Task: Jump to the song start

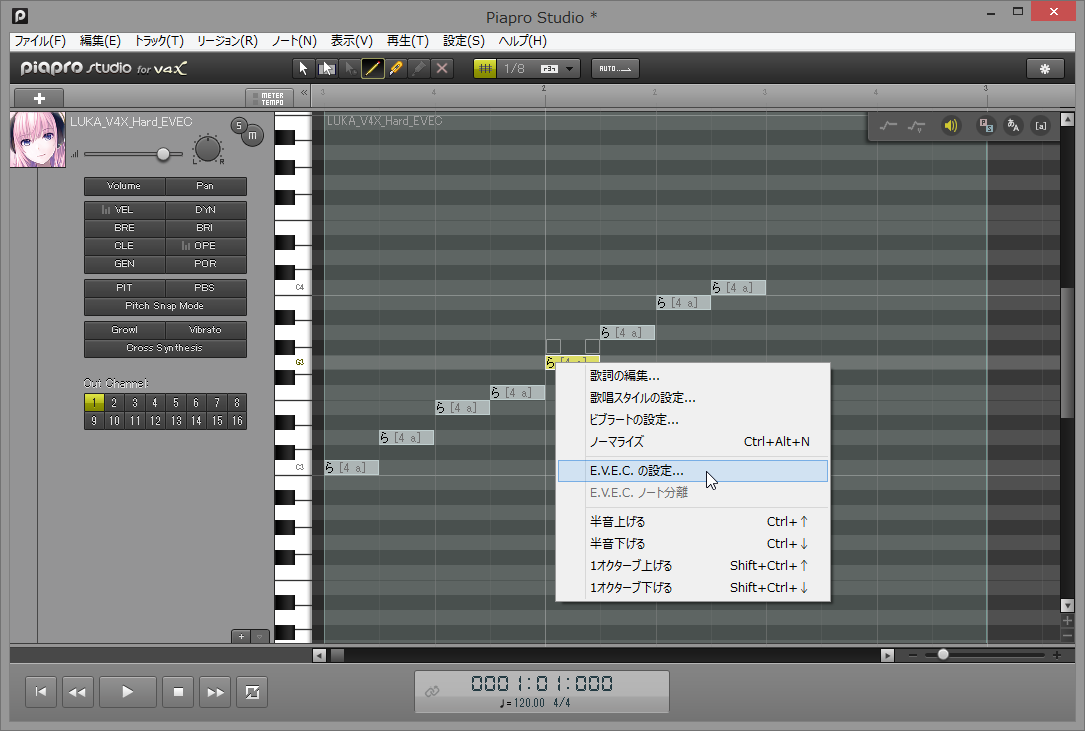Action: pyautogui.click(x=41, y=692)
